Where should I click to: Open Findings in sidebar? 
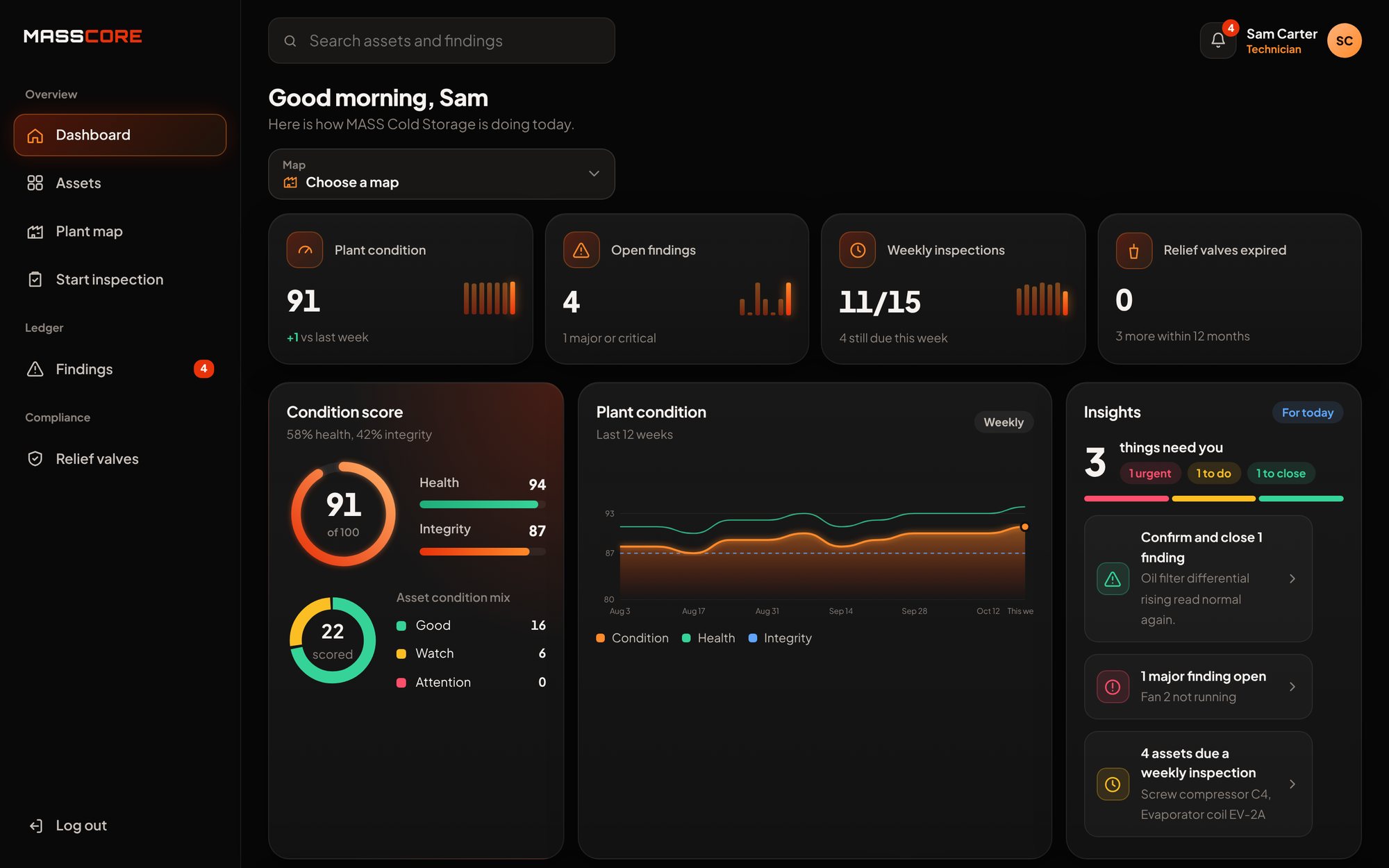120,369
